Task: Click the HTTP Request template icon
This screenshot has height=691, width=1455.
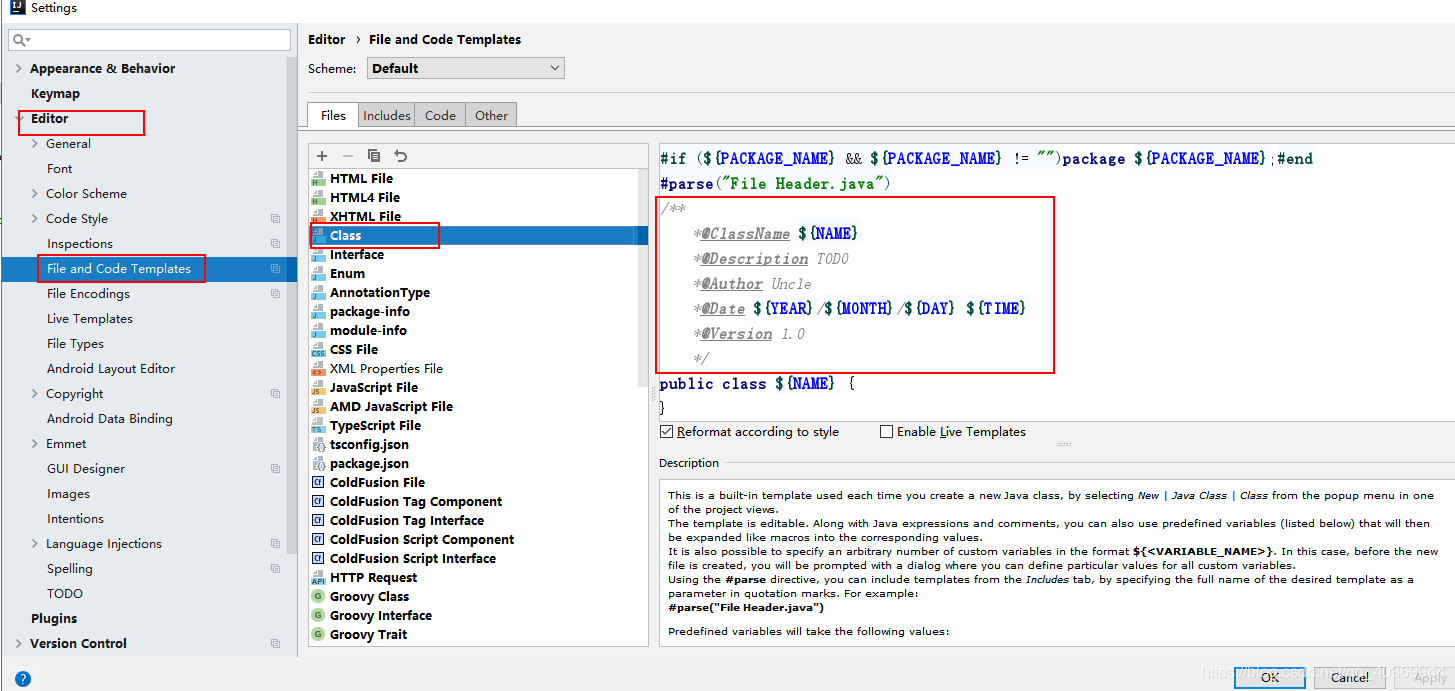Action: coord(318,578)
